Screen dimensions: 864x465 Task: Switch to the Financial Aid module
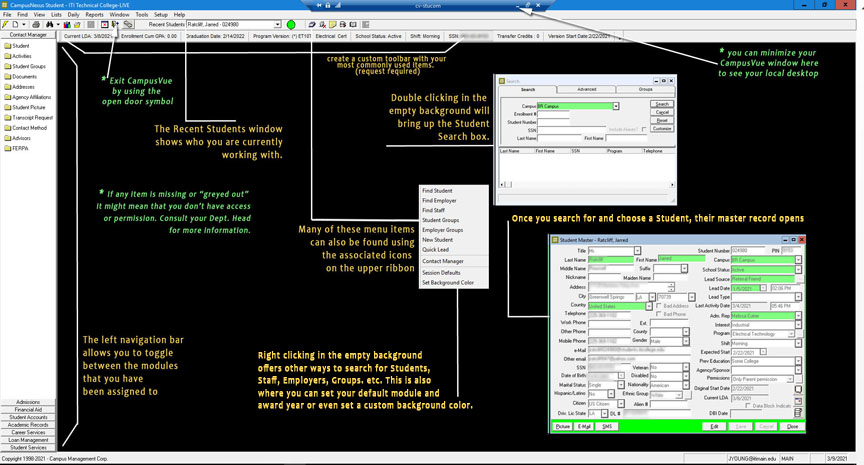coord(28,410)
